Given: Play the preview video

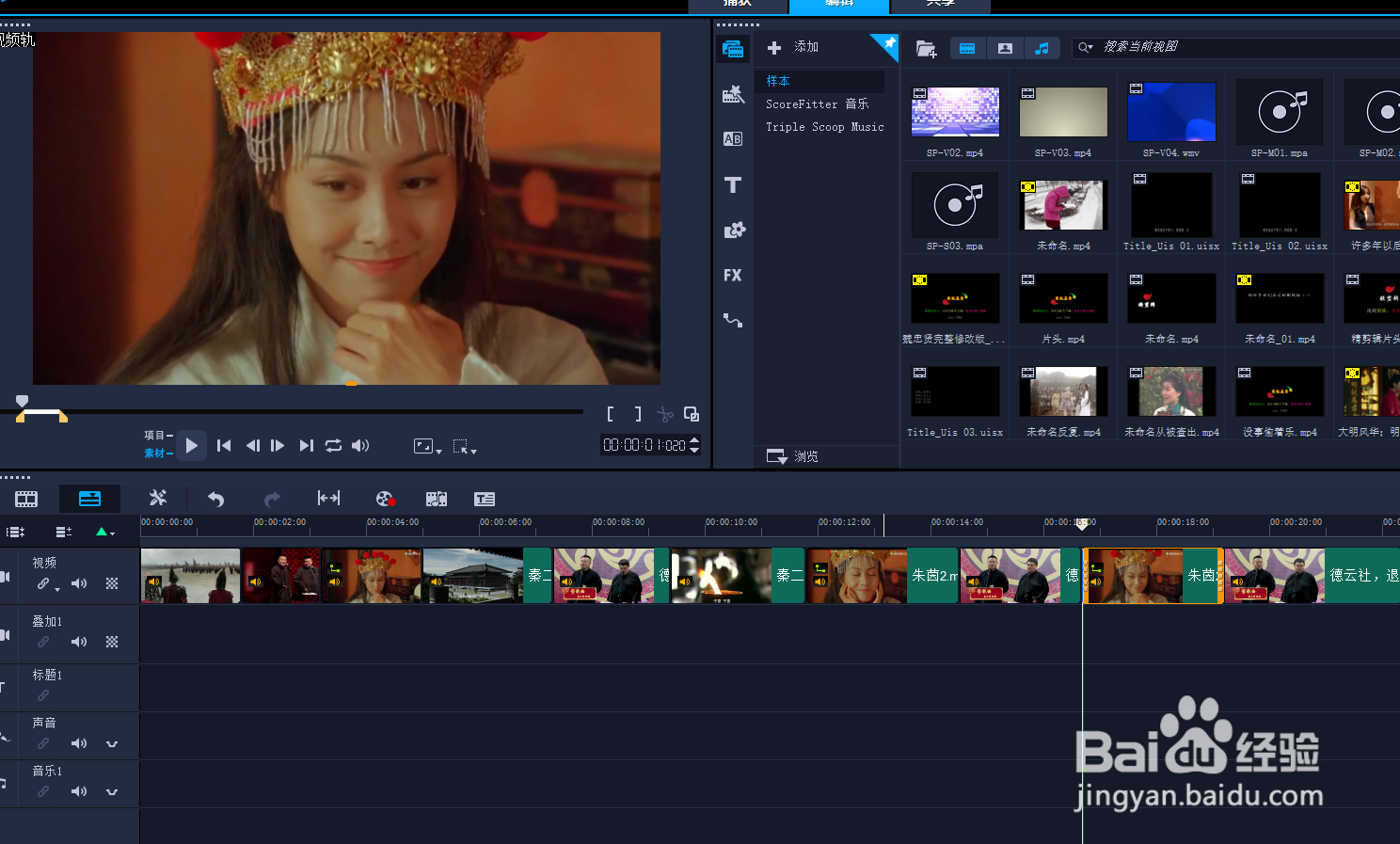Looking at the screenshot, I should point(191,445).
